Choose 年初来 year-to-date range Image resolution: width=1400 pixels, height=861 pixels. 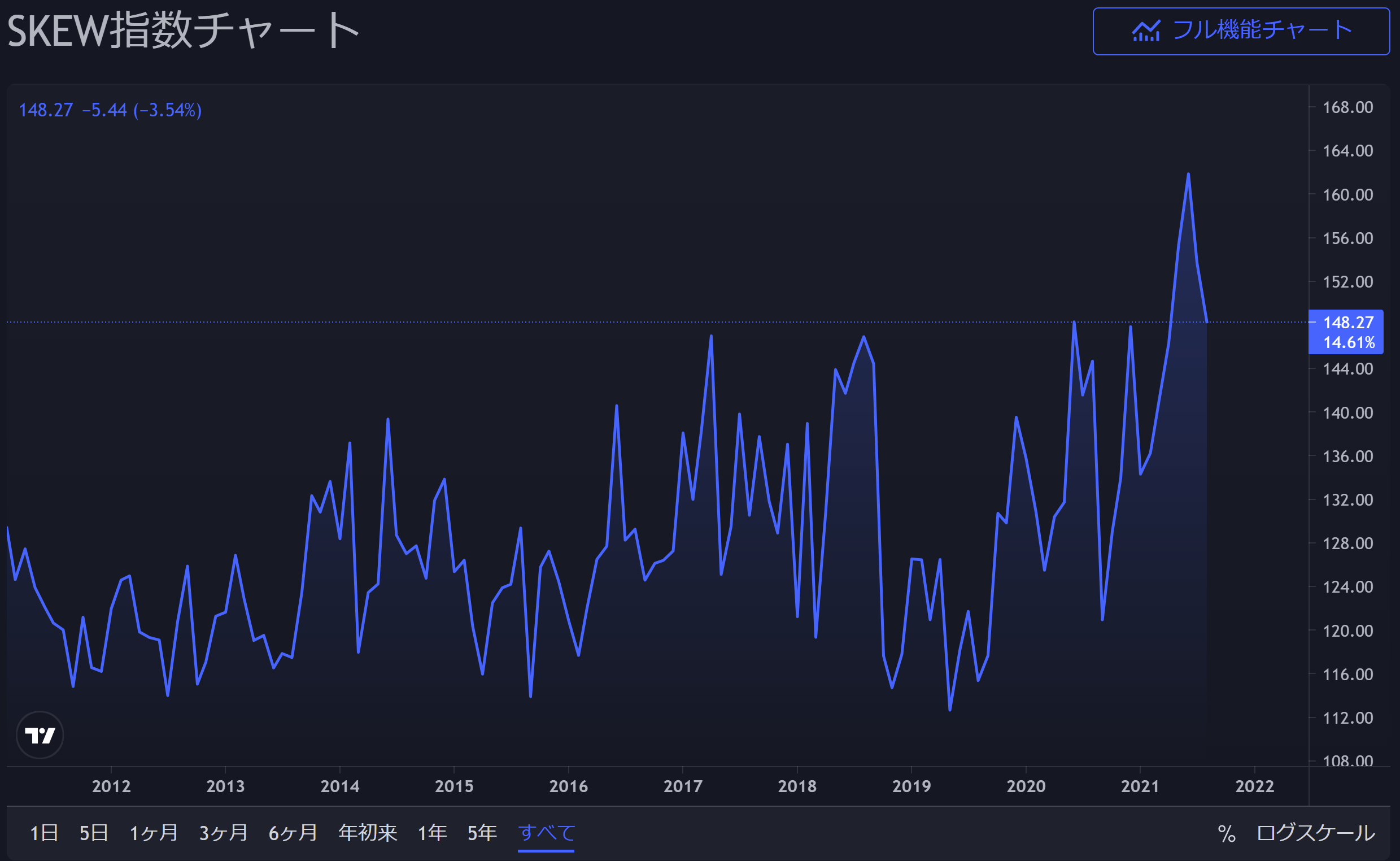pyautogui.click(x=368, y=833)
